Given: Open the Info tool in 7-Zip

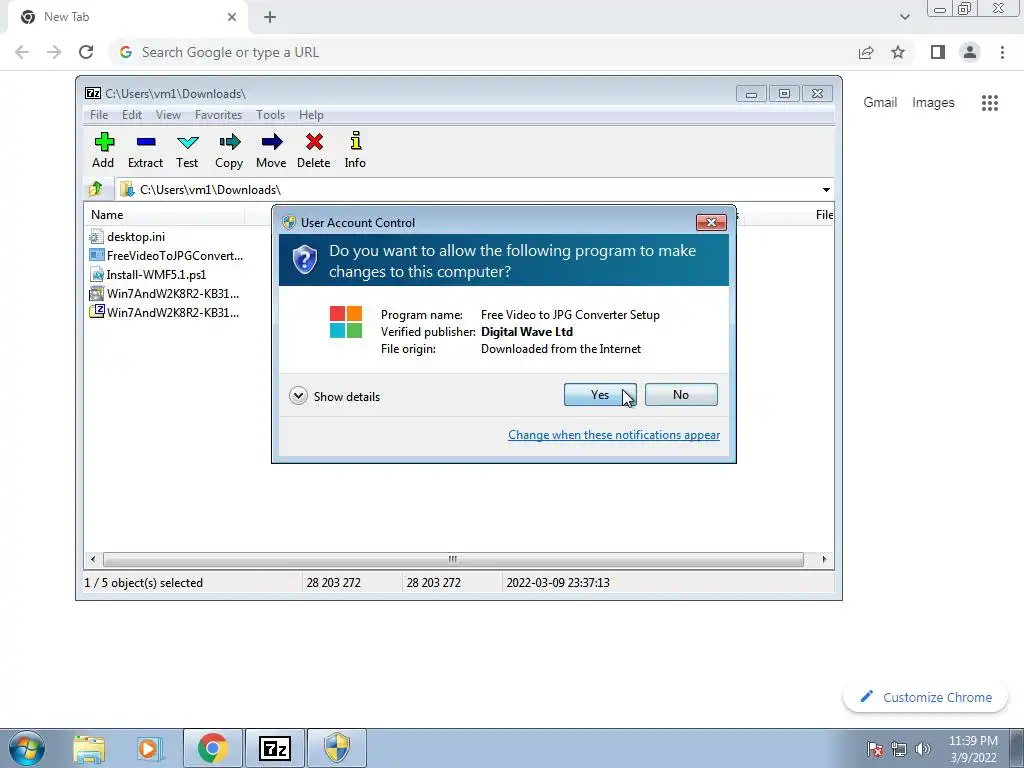Looking at the screenshot, I should tap(355, 150).
